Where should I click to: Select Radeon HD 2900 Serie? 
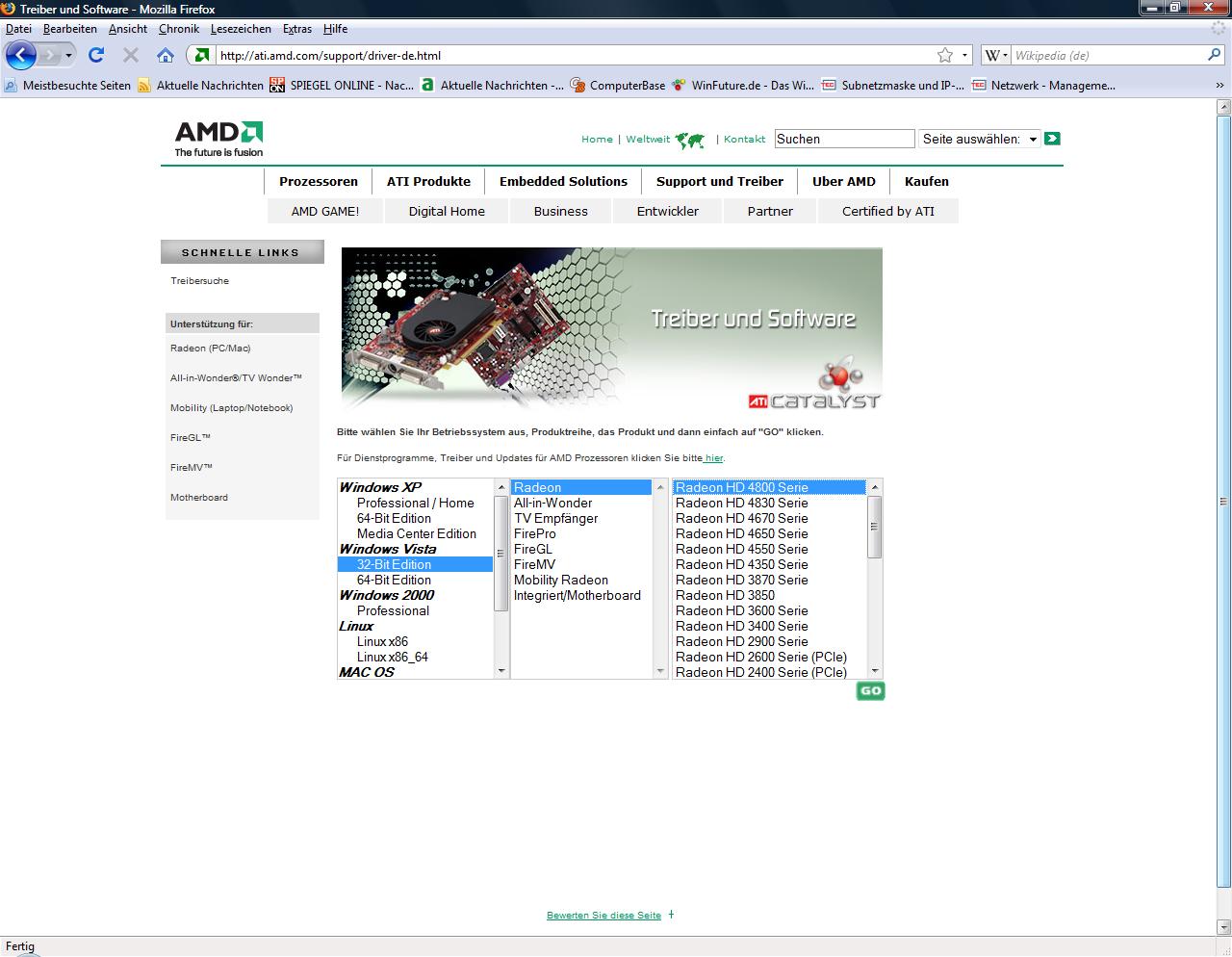point(769,641)
